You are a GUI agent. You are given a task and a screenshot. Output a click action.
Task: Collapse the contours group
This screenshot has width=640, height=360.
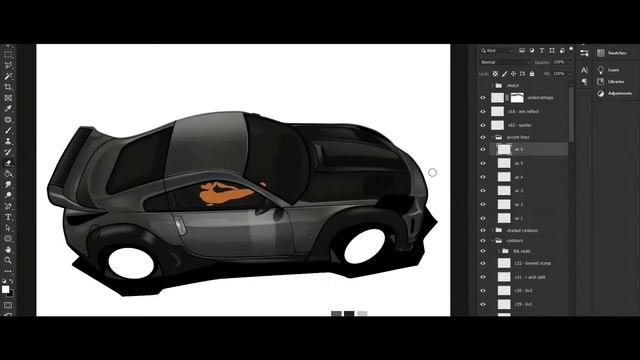click(492, 241)
